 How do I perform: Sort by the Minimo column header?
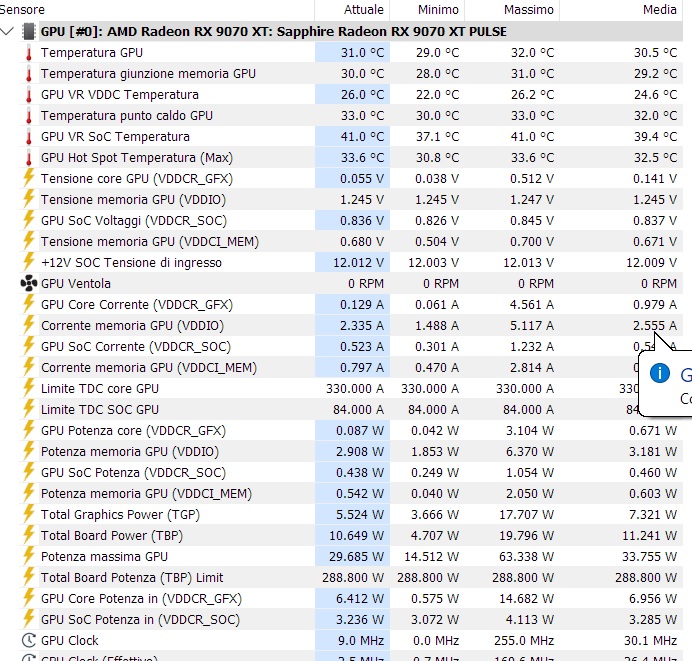click(427, 10)
